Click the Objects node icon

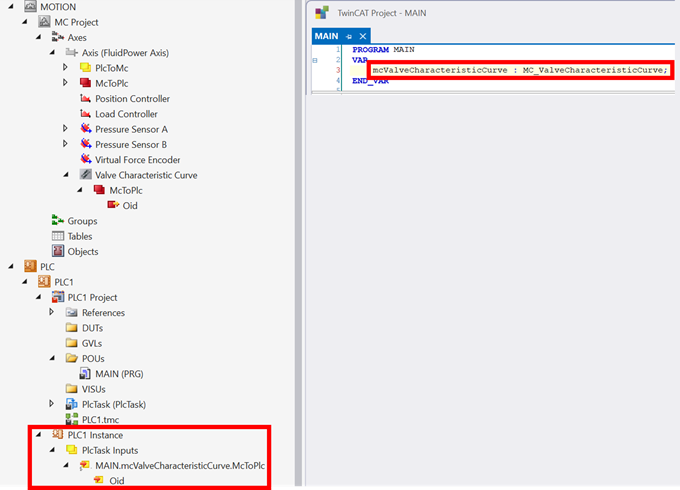pos(58,251)
